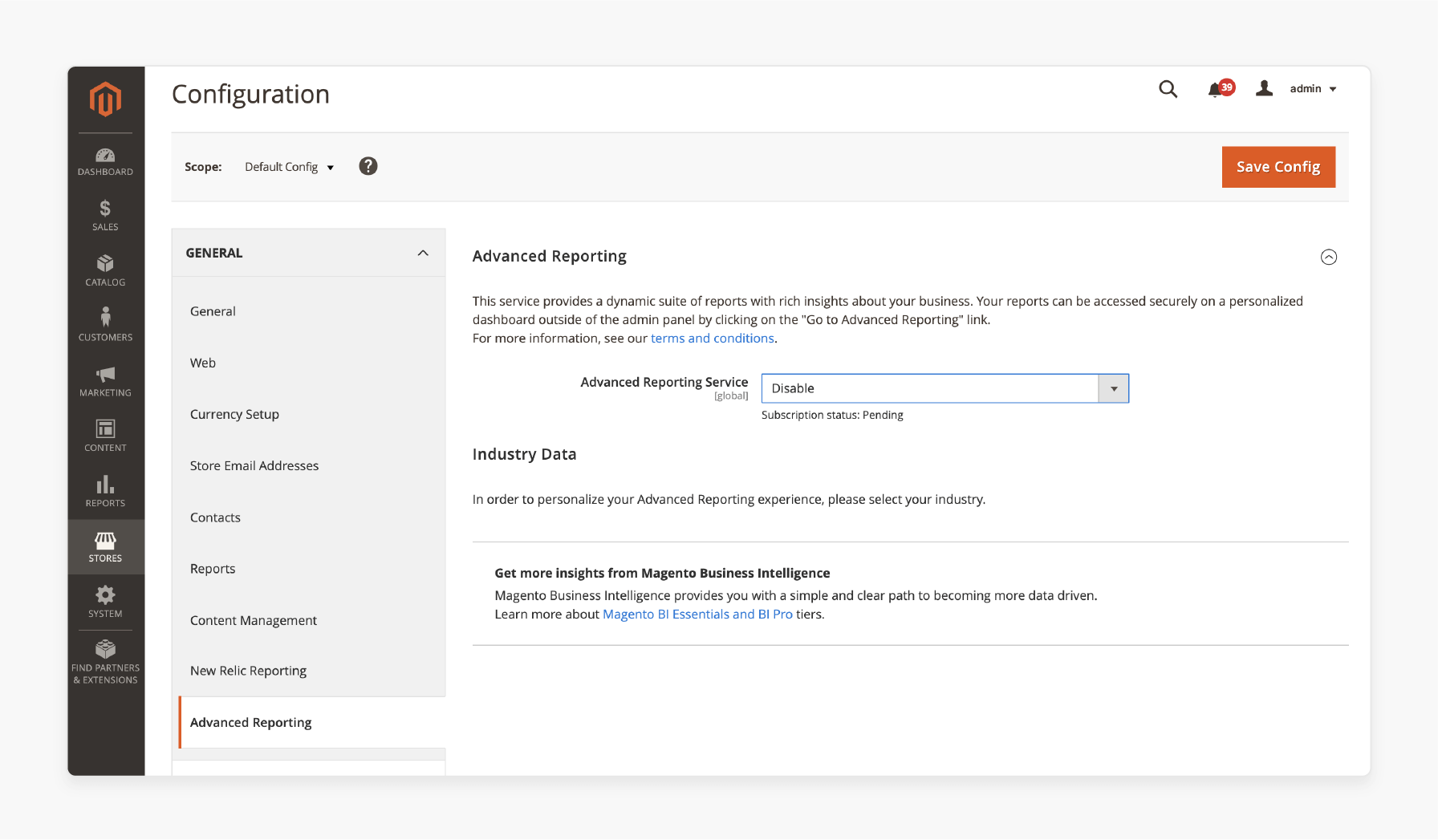Click the Save Config button
Screen dimensions: 1438x840
point(1278,167)
